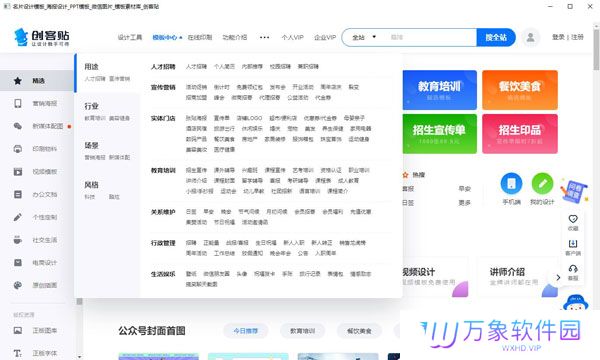The width and height of the screenshot is (600, 360).
Task: Open the green 招生宣传单 banner card
Action: coord(439,134)
